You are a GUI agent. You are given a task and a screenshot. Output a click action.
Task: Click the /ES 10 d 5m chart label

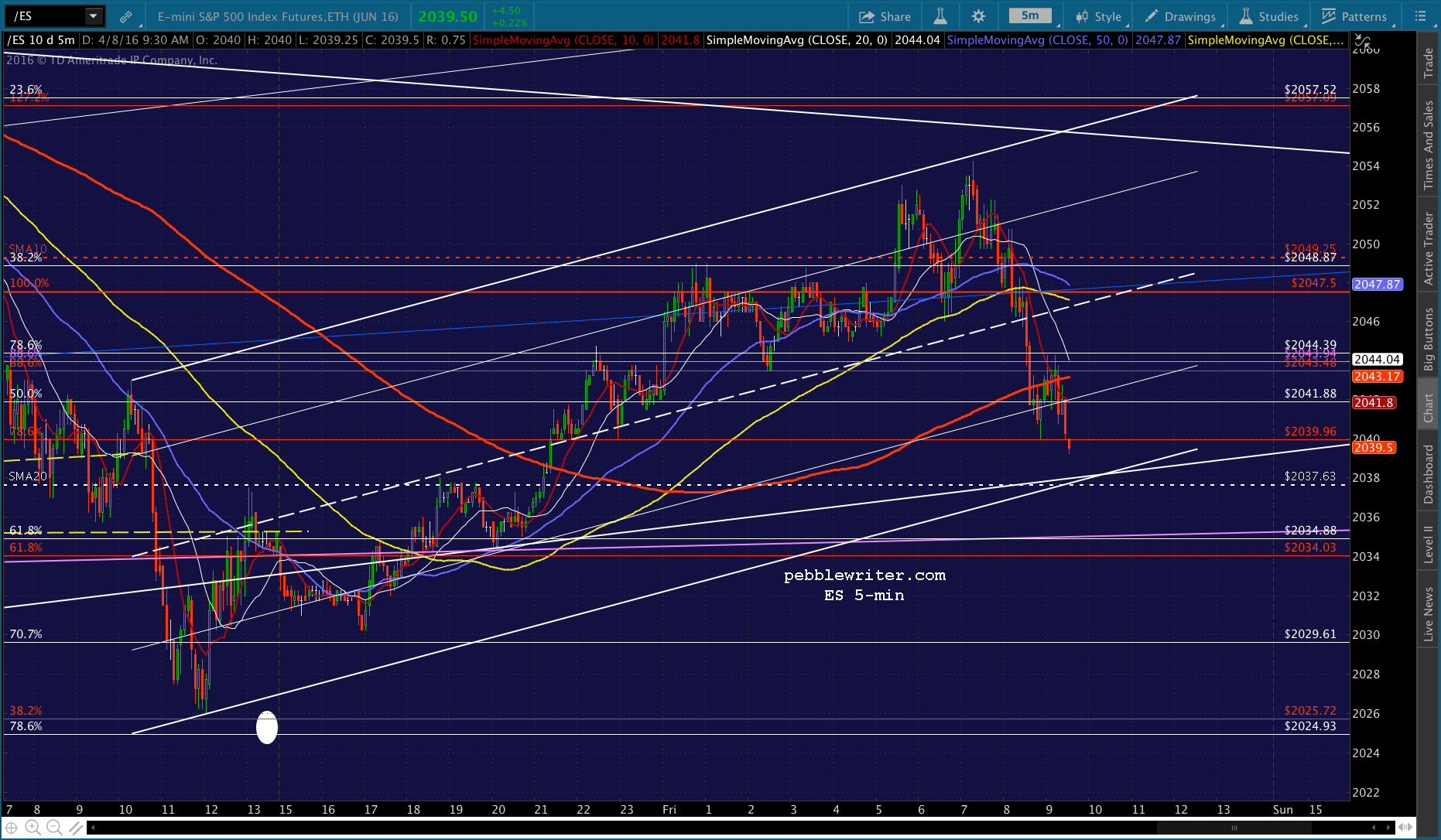41,40
